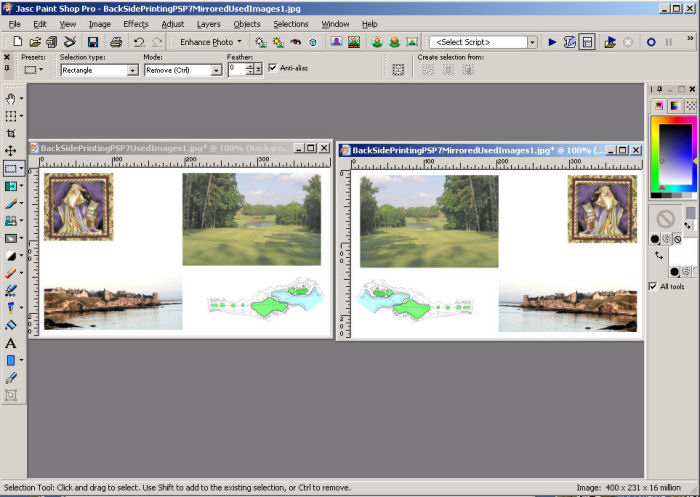Open the Select Script dropdown
This screenshot has height=497, width=700.
(532, 42)
